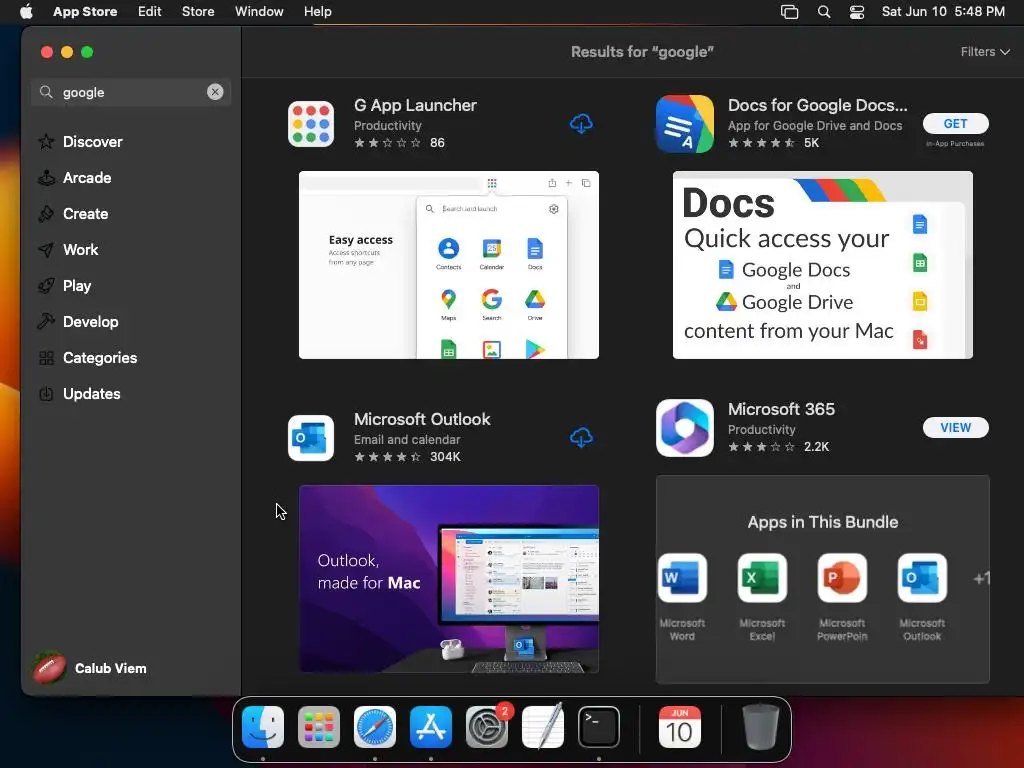Open the Help menu
The width and height of the screenshot is (1024, 768).
pyautogui.click(x=317, y=12)
